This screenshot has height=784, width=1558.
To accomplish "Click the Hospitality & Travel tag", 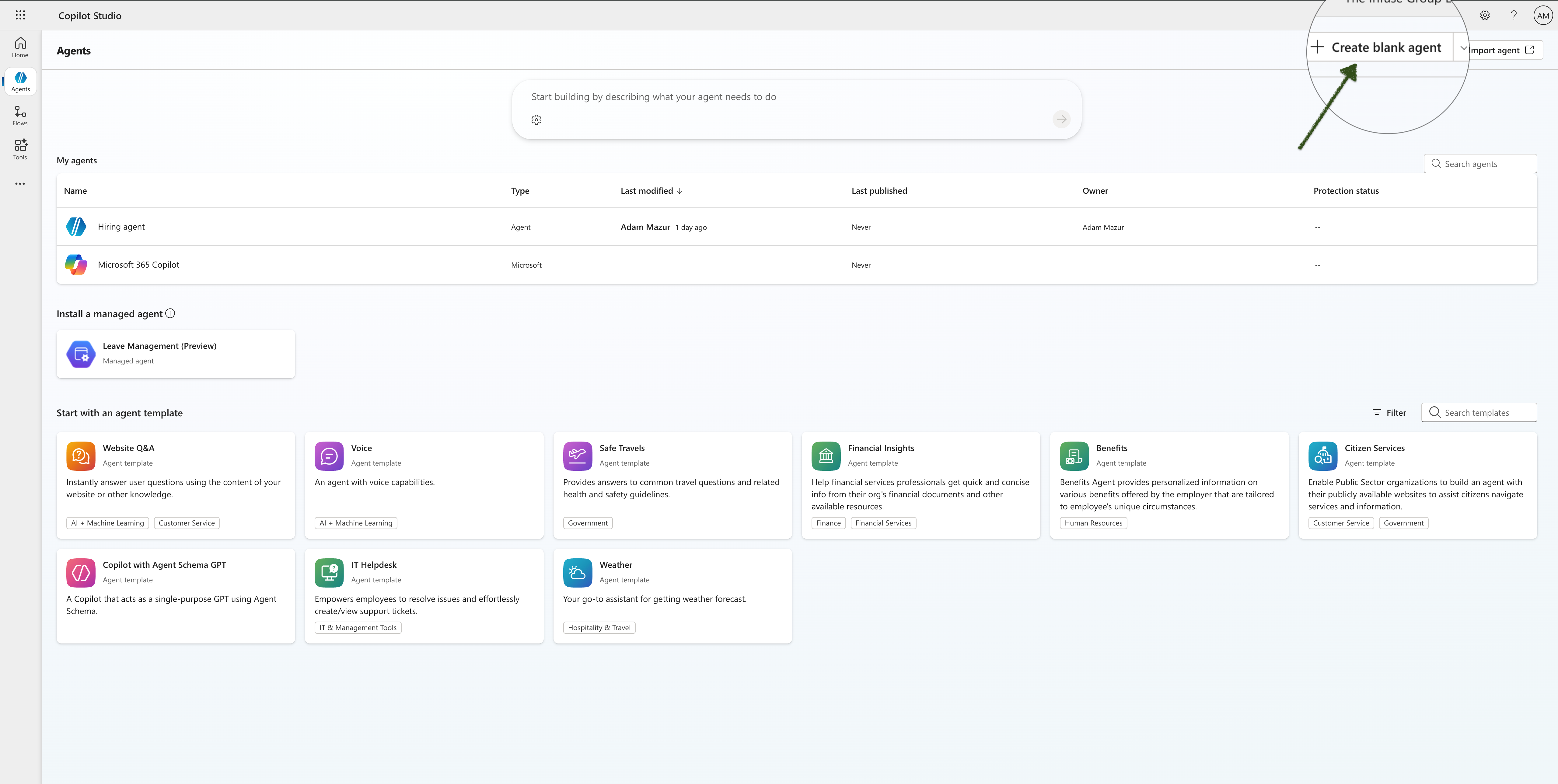I will tap(599, 628).
